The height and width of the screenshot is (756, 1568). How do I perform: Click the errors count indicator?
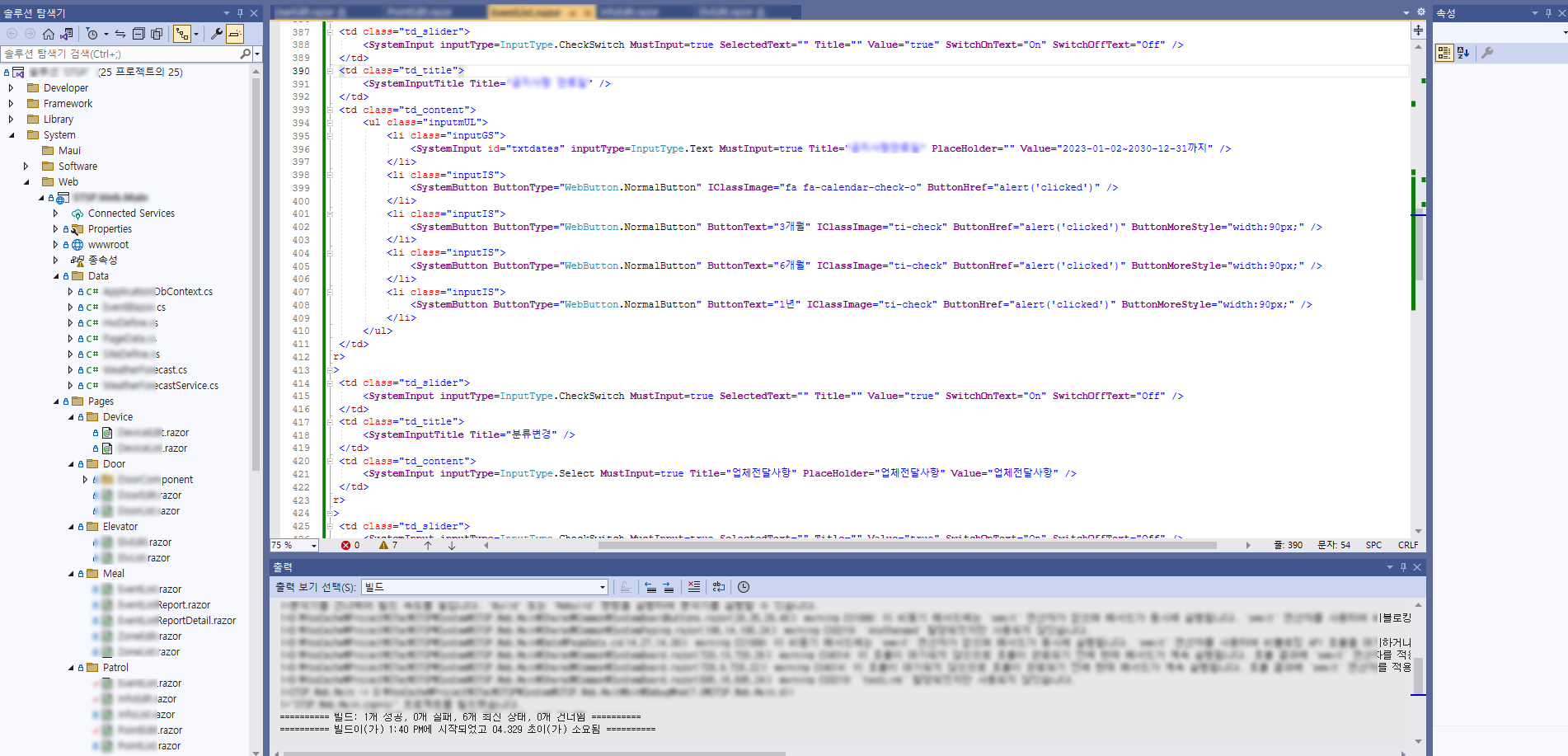[x=350, y=545]
